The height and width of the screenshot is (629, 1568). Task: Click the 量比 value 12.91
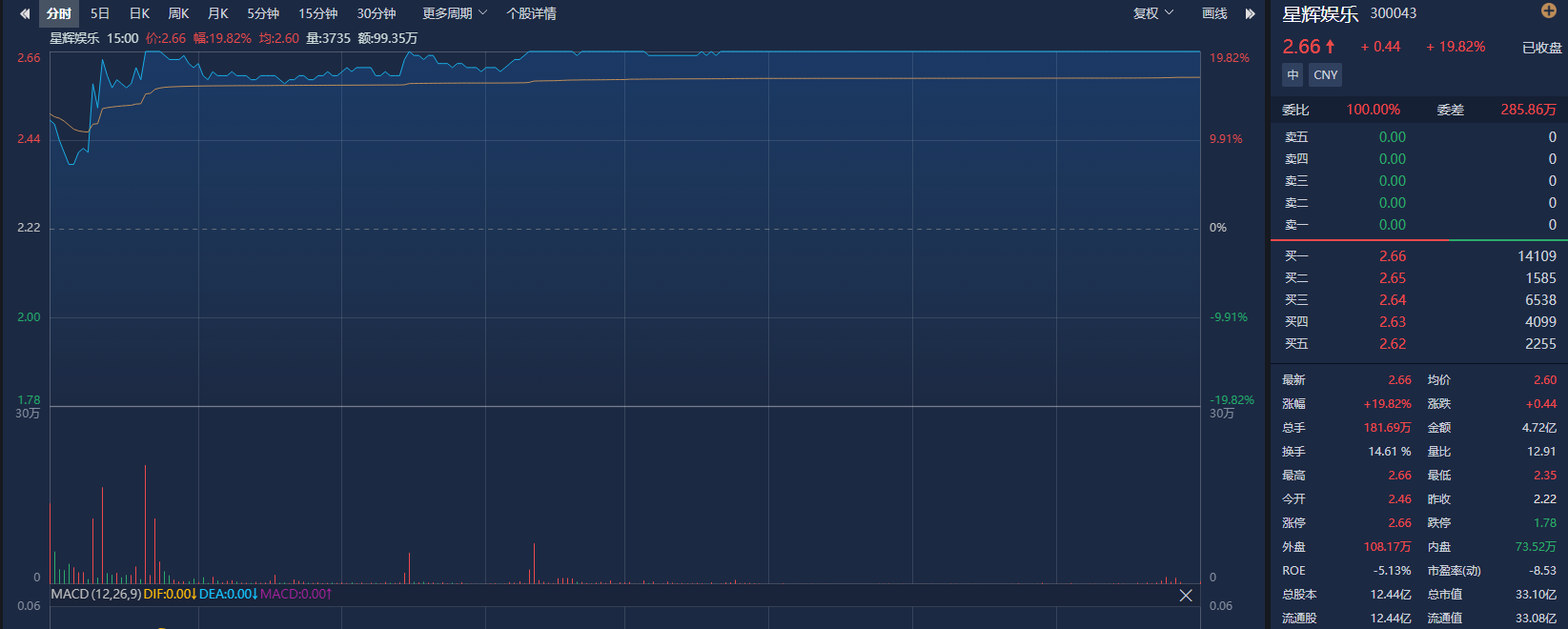click(x=1541, y=452)
